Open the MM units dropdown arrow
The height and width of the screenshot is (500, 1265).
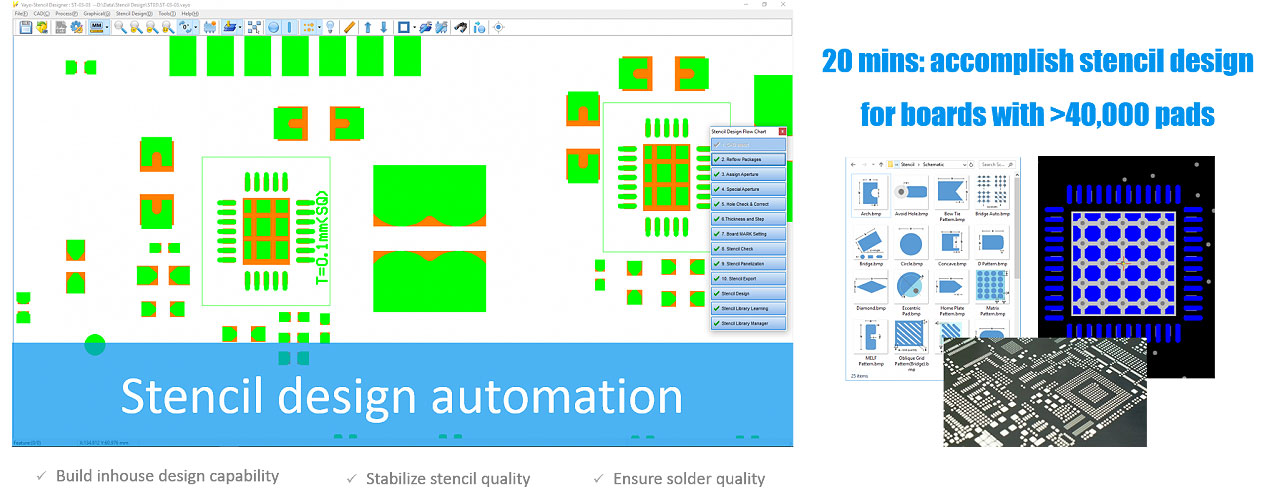tap(108, 27)
